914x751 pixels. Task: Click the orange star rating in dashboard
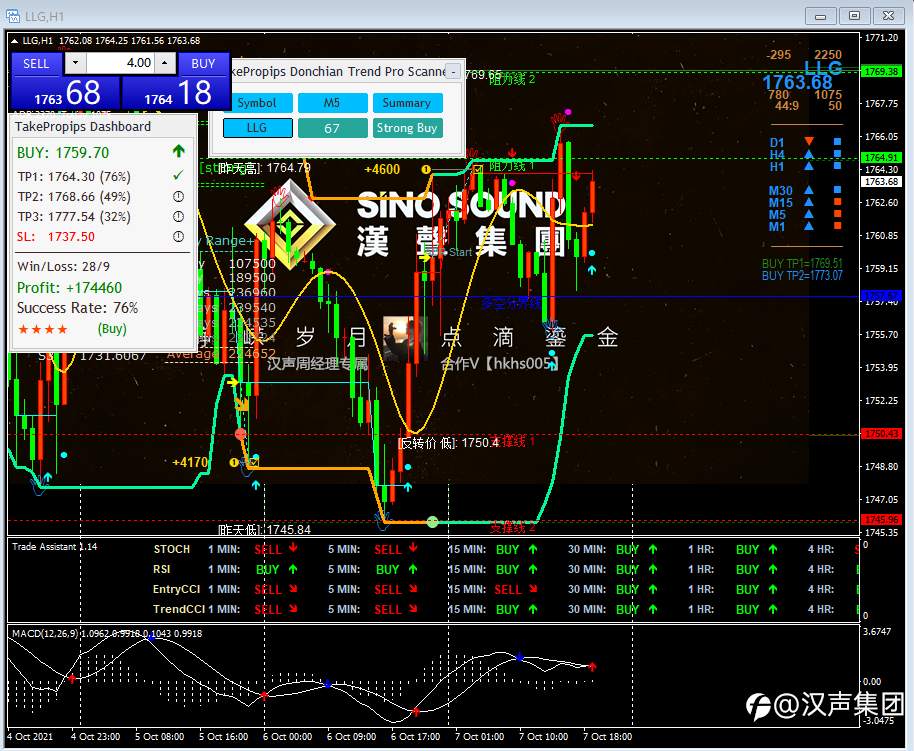pos(43,329)
